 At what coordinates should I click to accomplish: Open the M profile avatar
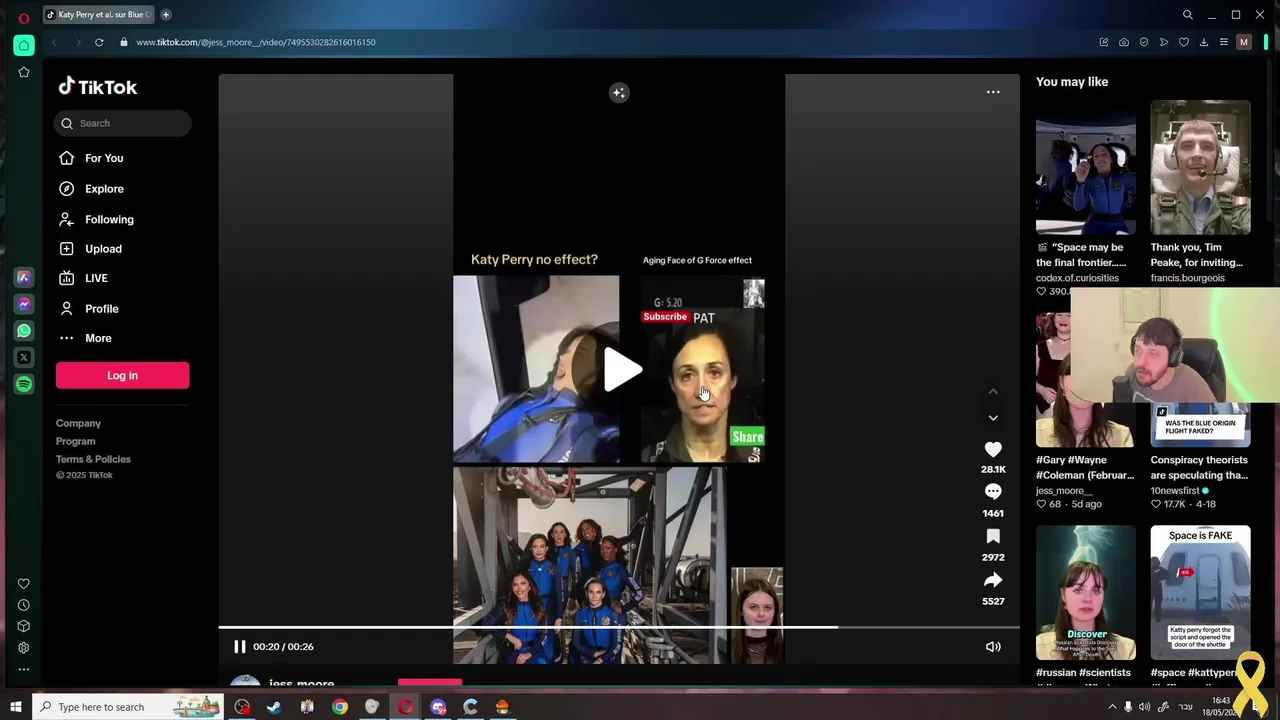(x=1244, y=42)
